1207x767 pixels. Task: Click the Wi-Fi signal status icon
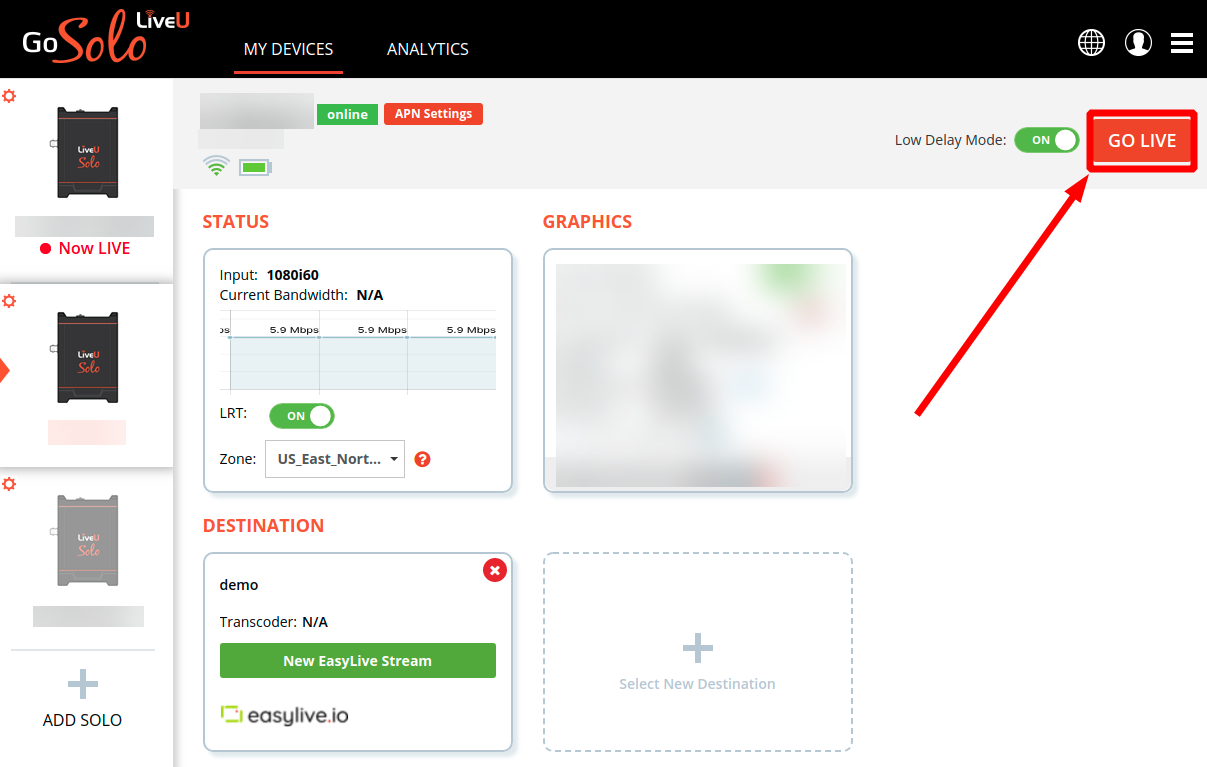click(x=216, y=166)
